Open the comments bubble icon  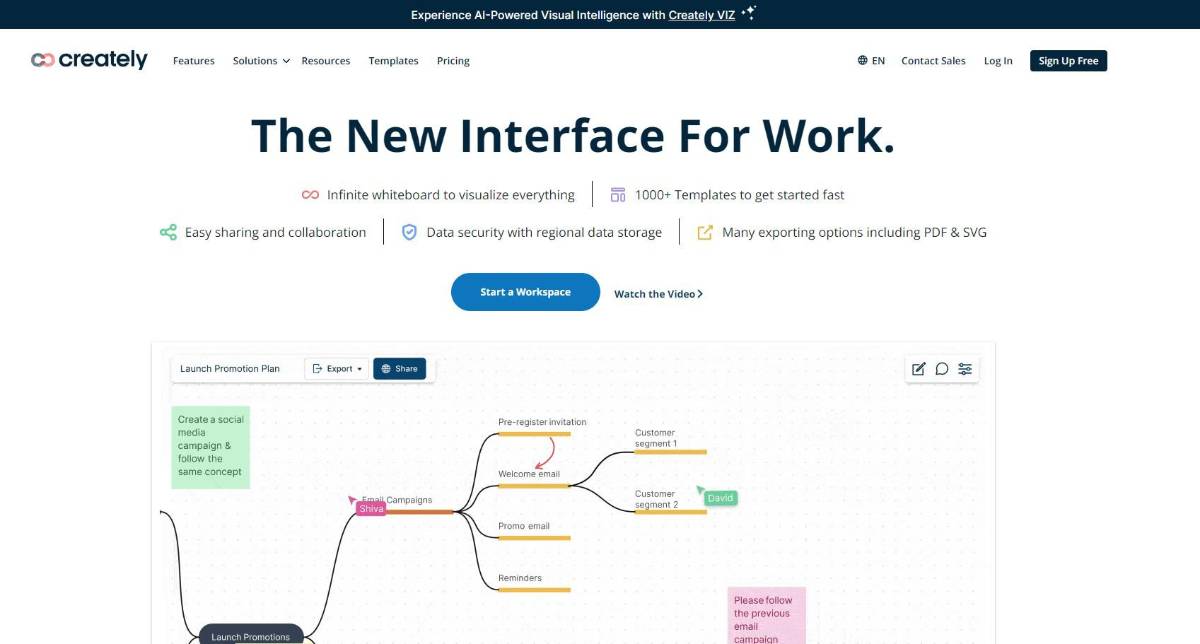[x=941, y=368]
